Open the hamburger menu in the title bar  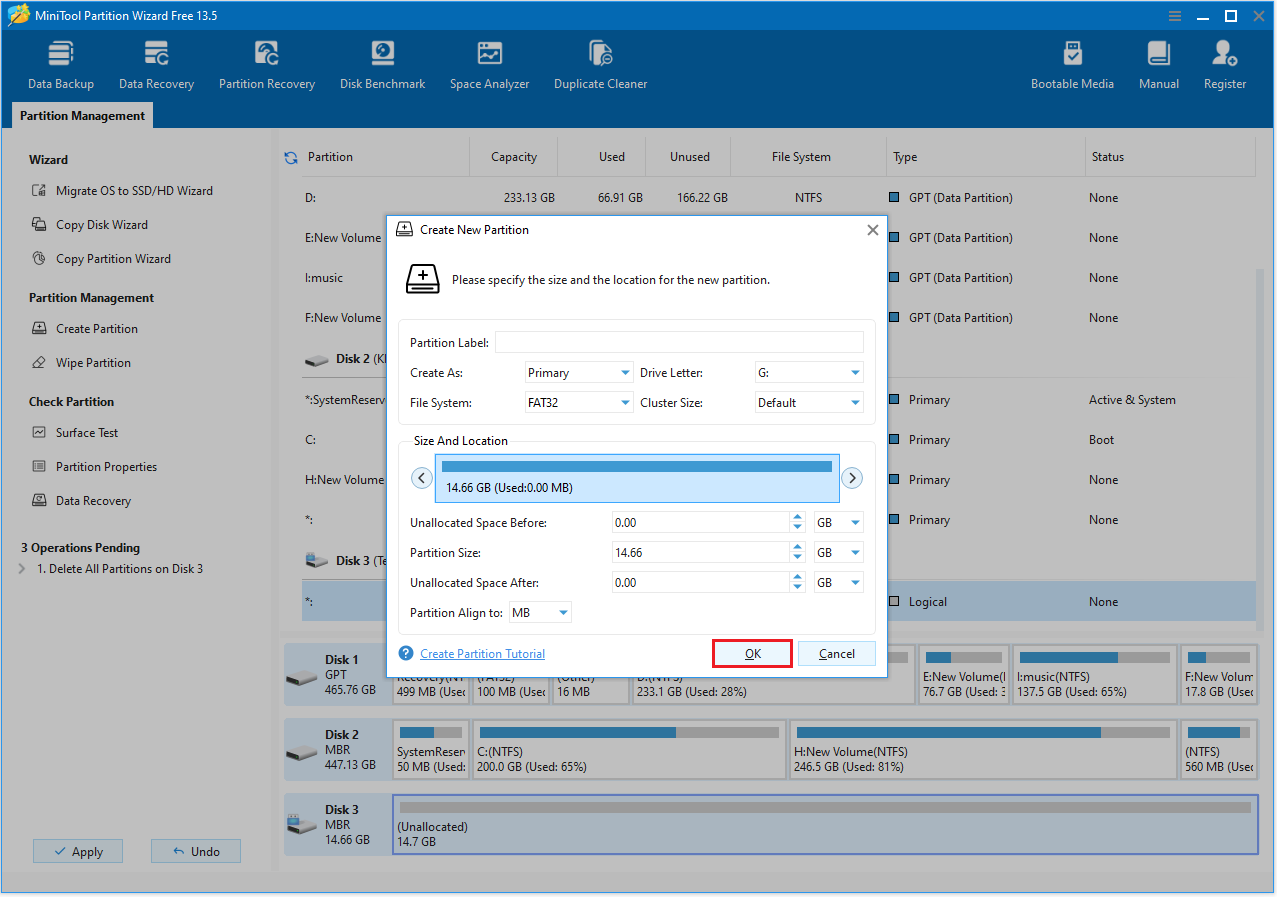1173,15
